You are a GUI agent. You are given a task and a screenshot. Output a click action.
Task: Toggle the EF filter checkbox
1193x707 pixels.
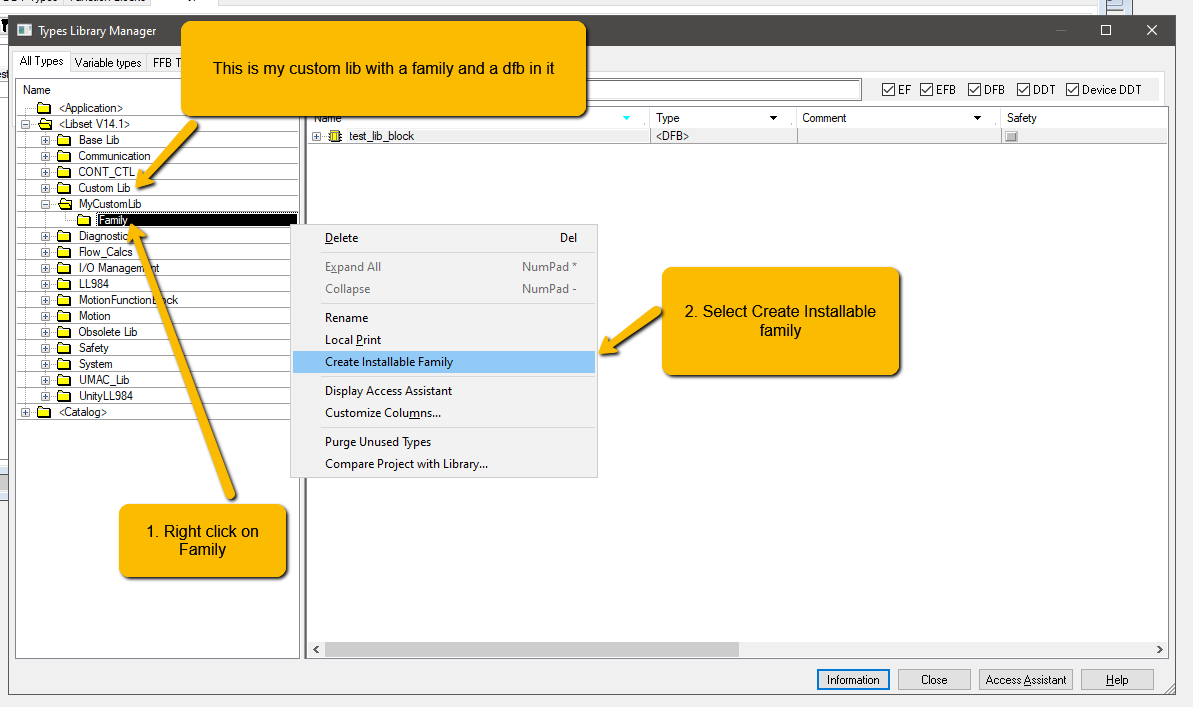[888, 90]
